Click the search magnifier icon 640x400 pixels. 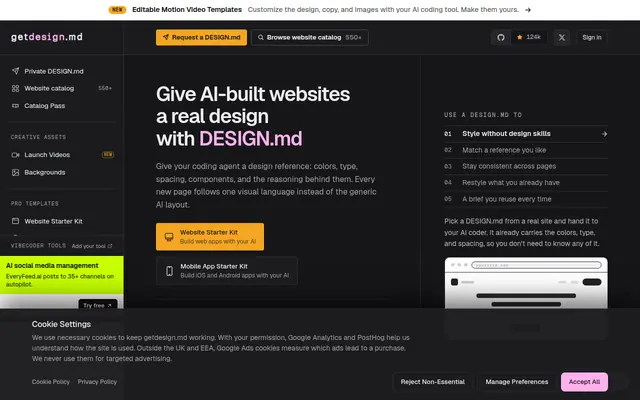tap(260, 38)
